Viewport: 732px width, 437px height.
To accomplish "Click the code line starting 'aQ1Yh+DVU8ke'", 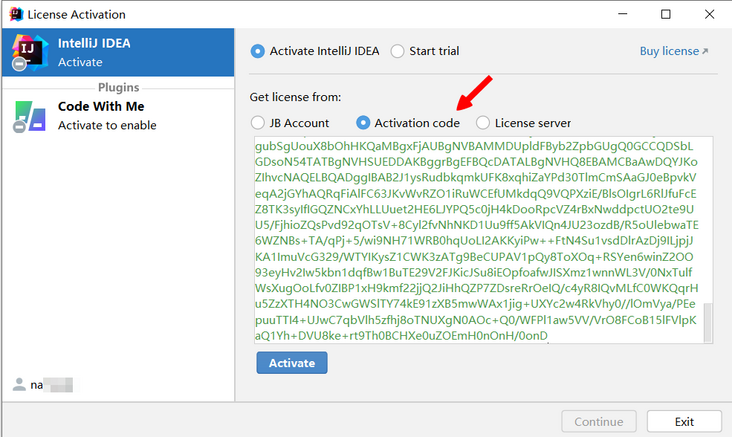I will pos(401,335).
